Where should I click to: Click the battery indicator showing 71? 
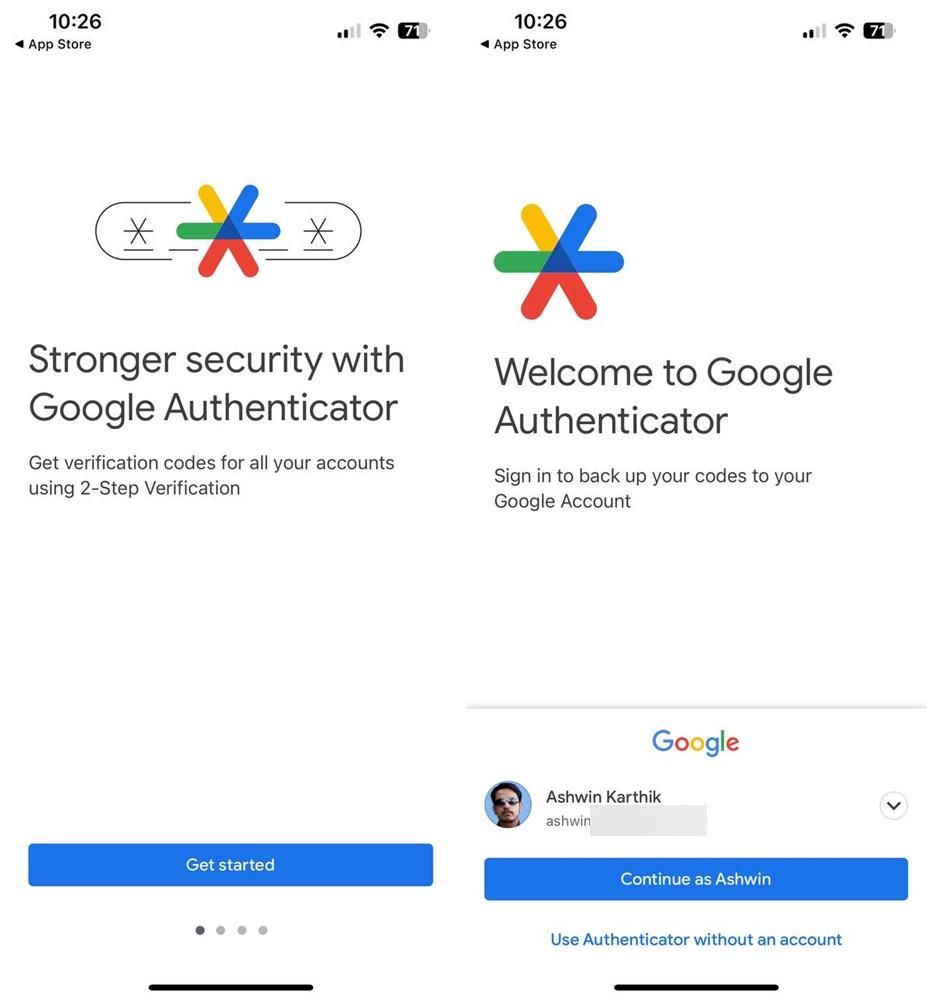tap(878, 30)
